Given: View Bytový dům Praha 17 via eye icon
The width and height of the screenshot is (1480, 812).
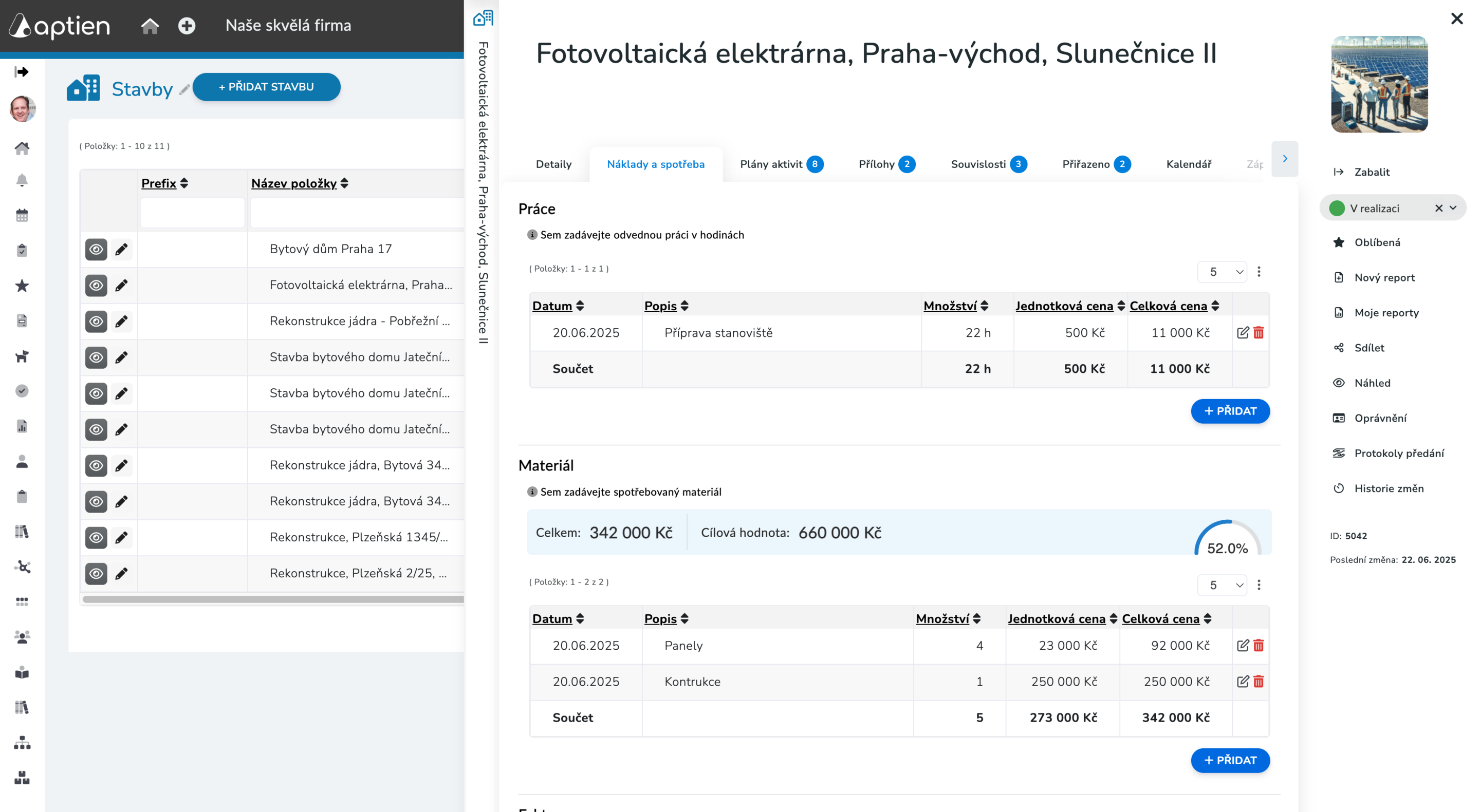Looking at the screenshot, I should [96, 249].
